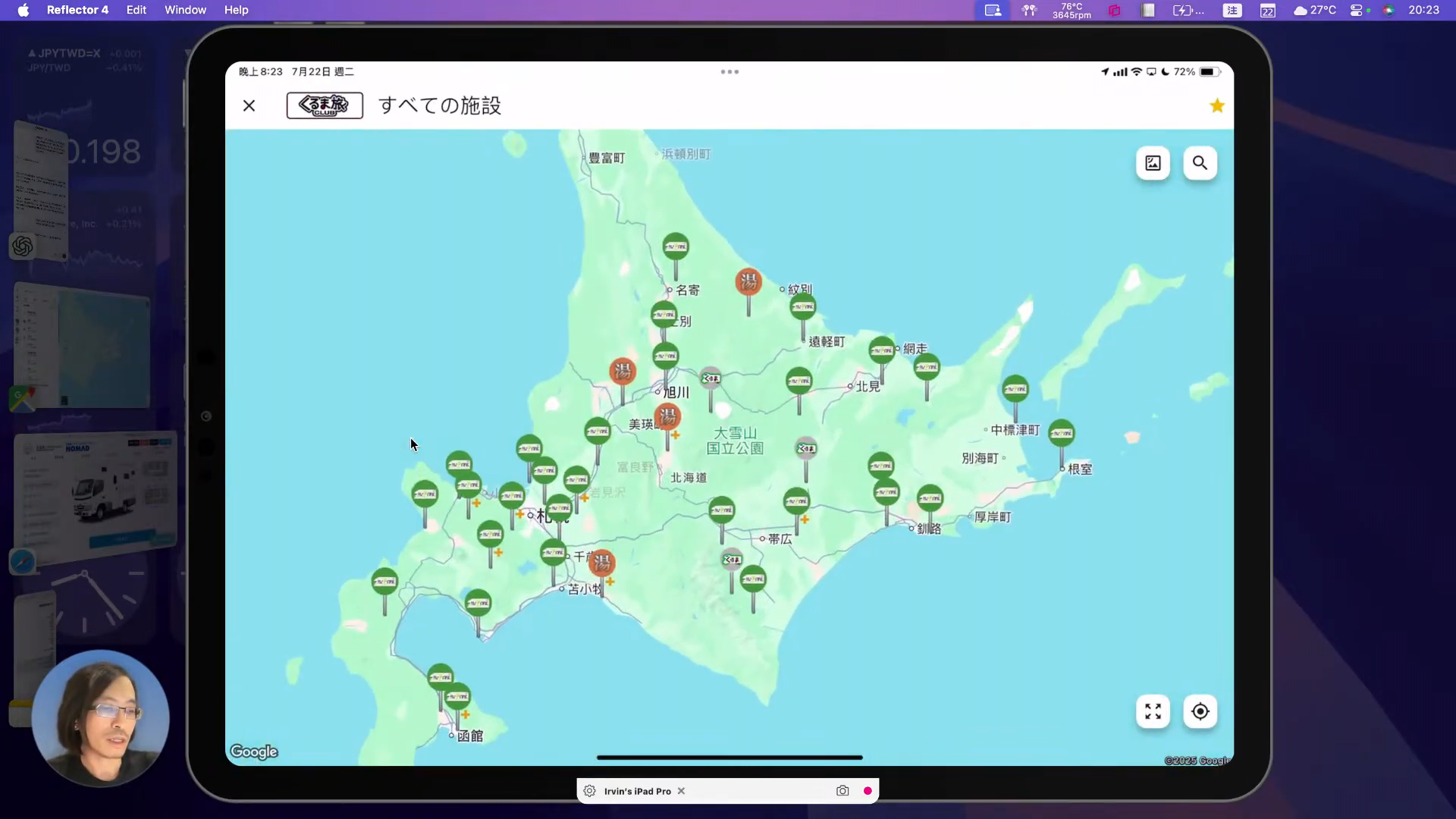Open macOS Control Center toggles icon
The image size is (1456, 819).
pos(1357,10)
